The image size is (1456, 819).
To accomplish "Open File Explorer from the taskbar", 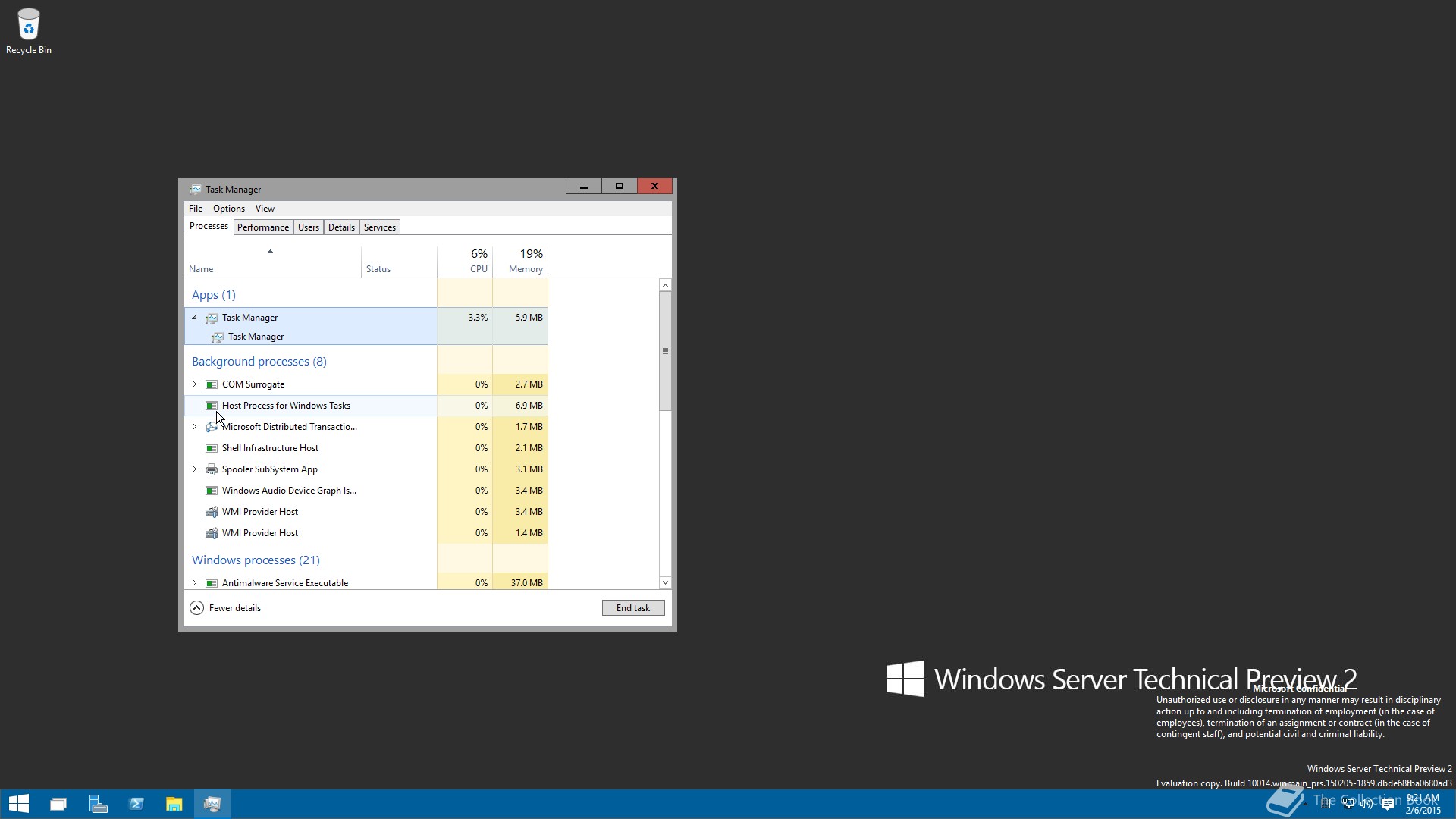I will [174, 804].
